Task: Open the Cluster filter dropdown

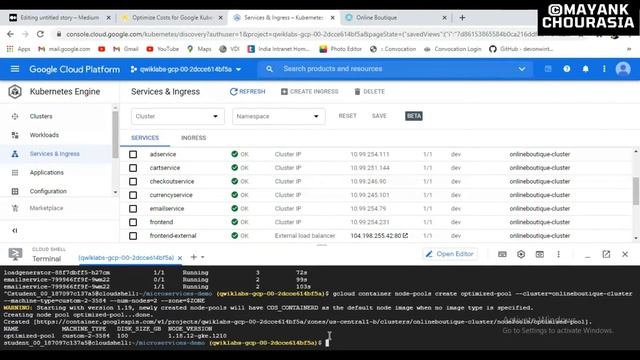Action: 178,116
